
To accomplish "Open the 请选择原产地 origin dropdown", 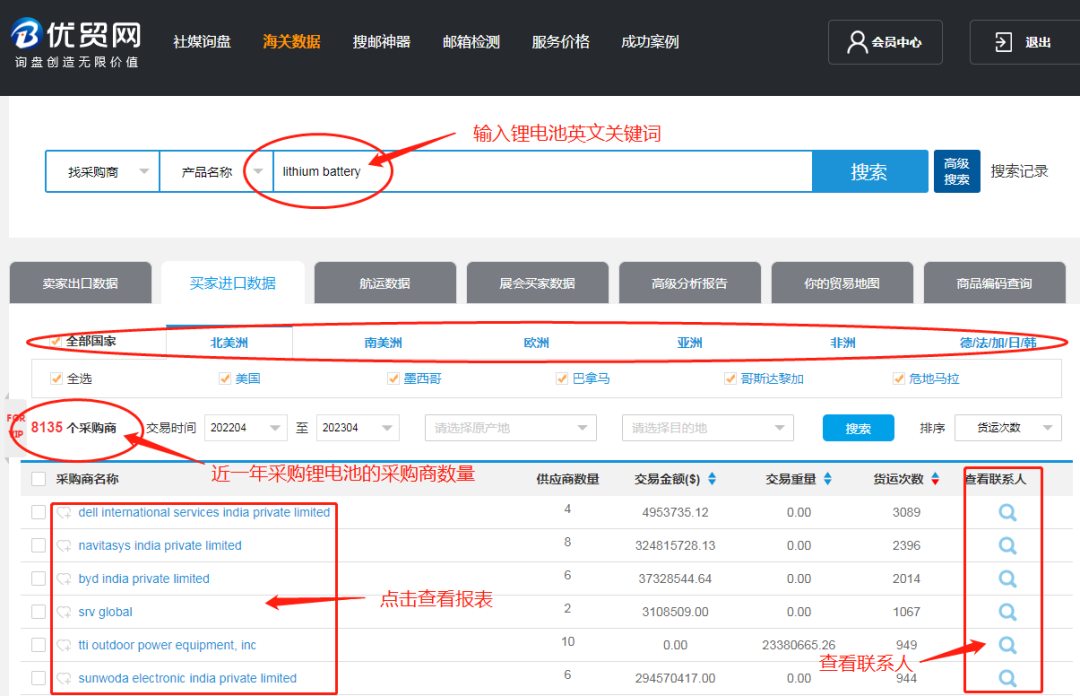I will (510, 428).
